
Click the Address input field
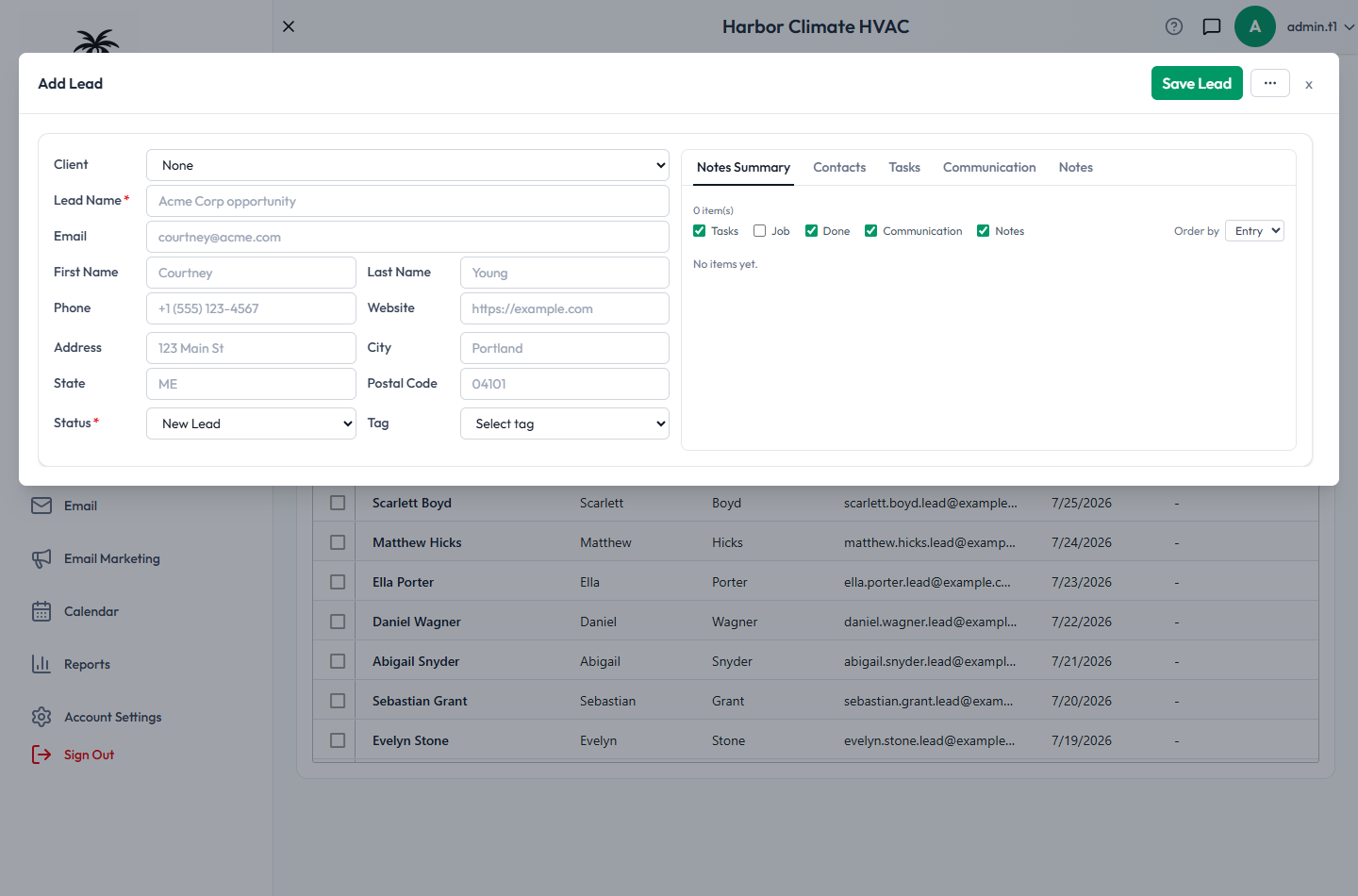click(x=251, y=348)
